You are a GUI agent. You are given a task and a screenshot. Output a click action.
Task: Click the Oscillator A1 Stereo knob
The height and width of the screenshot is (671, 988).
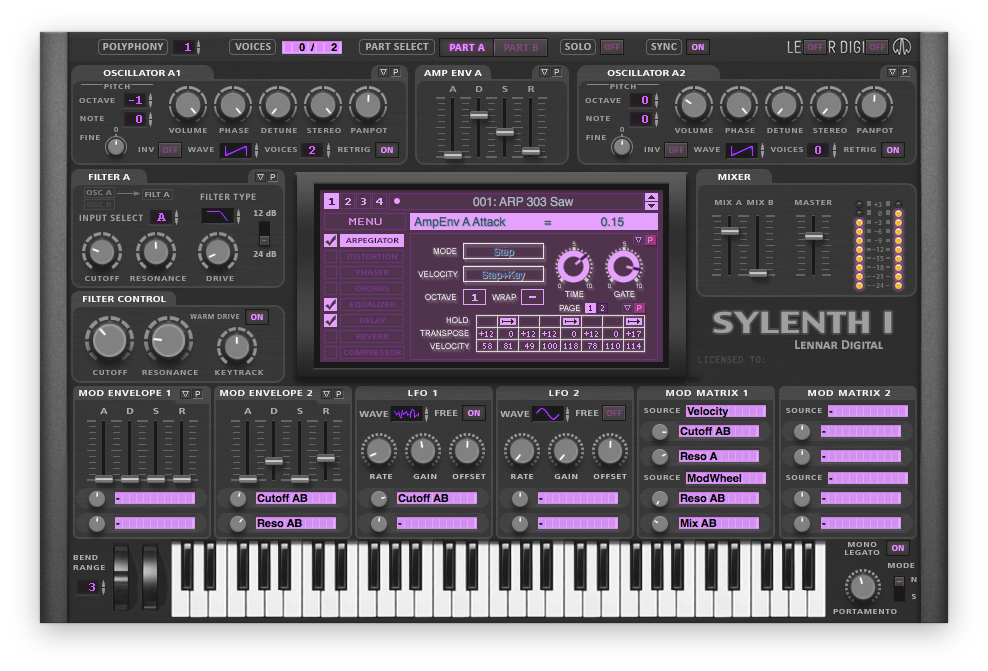pyautogui.click(x=323, y=105)
